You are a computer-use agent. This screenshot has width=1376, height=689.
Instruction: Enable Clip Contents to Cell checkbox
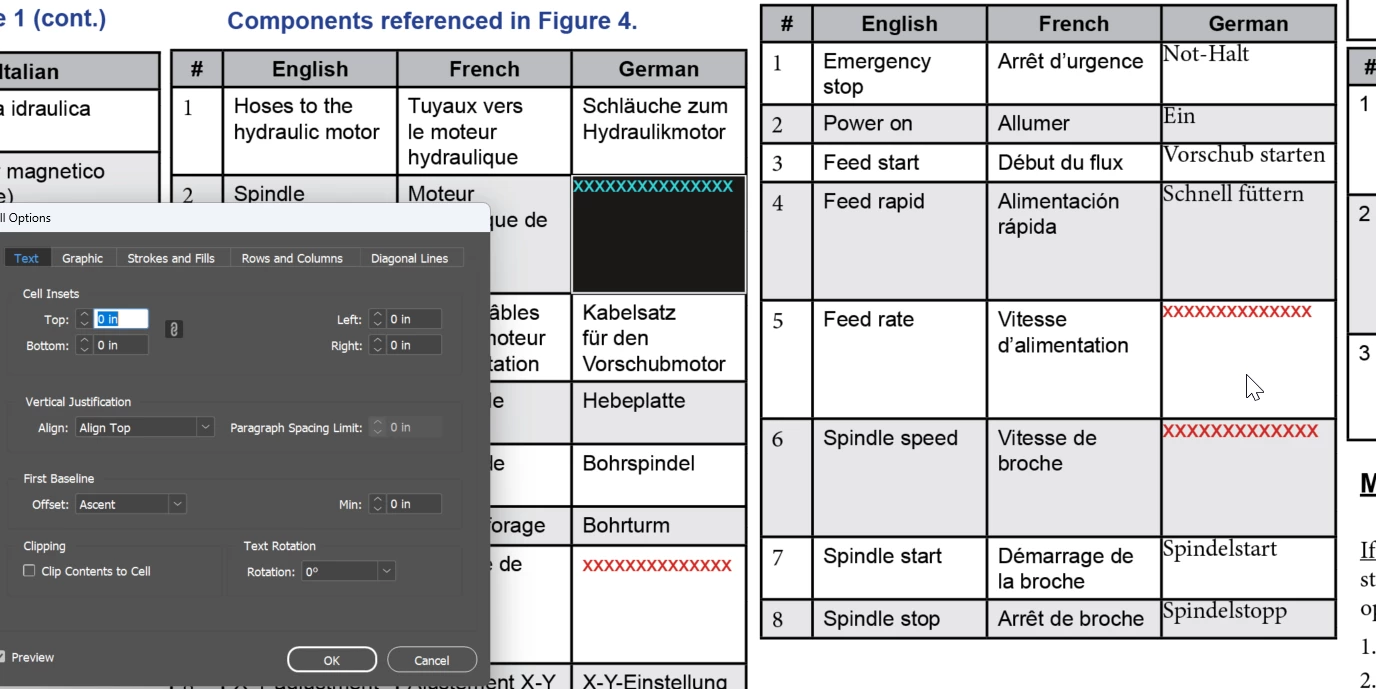tap(29, 571)
